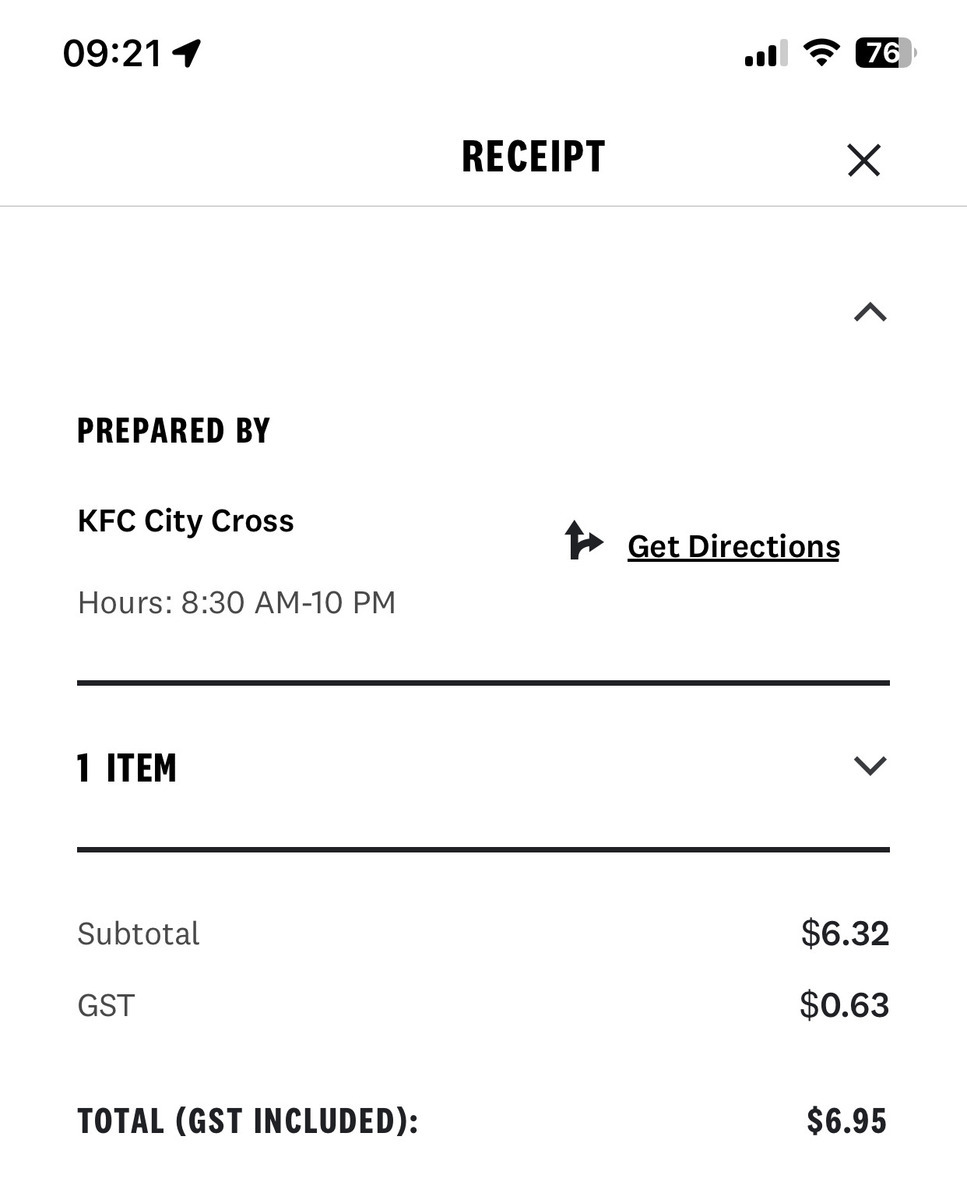Tap the KFC City Cross store name

186,521
